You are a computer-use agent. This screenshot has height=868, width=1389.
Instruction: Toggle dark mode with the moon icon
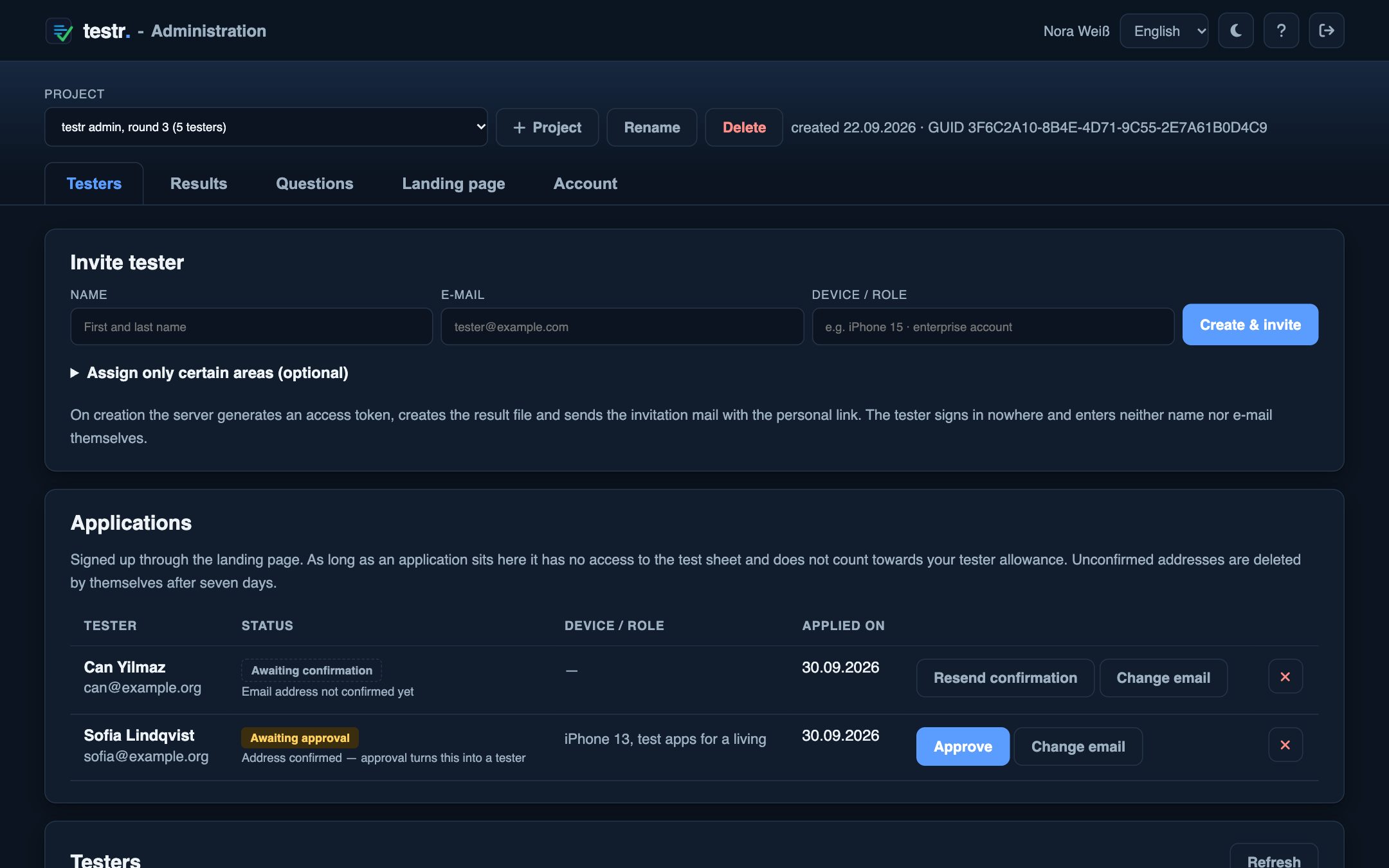(x=1235, y=31)
